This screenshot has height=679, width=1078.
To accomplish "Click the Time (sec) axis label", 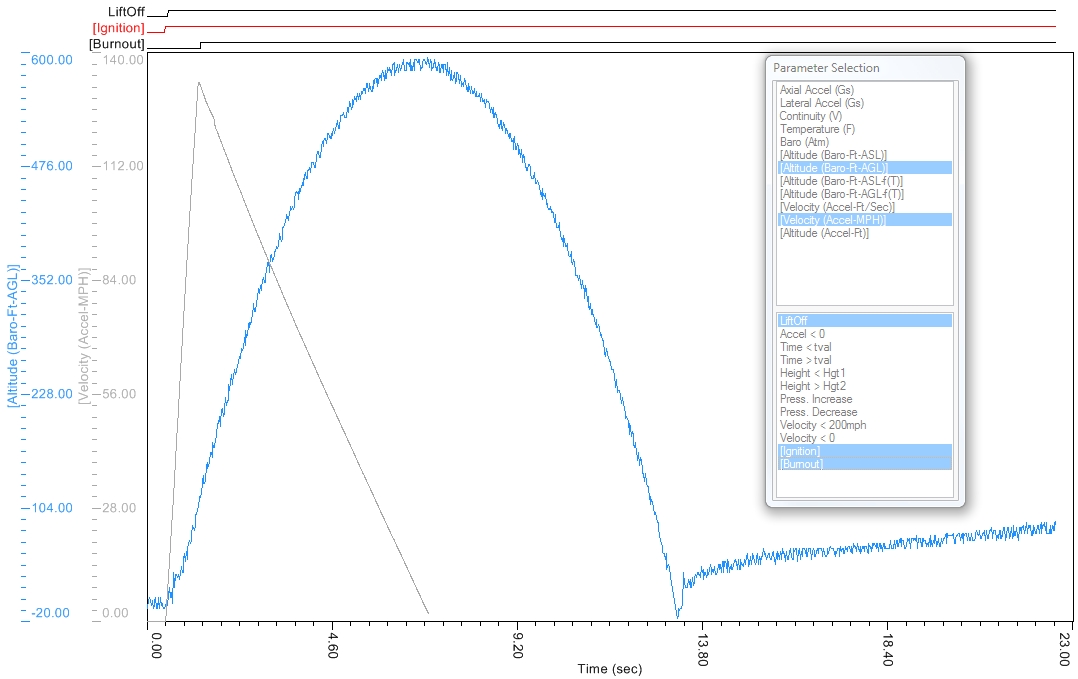I will [x=610, y=669].
